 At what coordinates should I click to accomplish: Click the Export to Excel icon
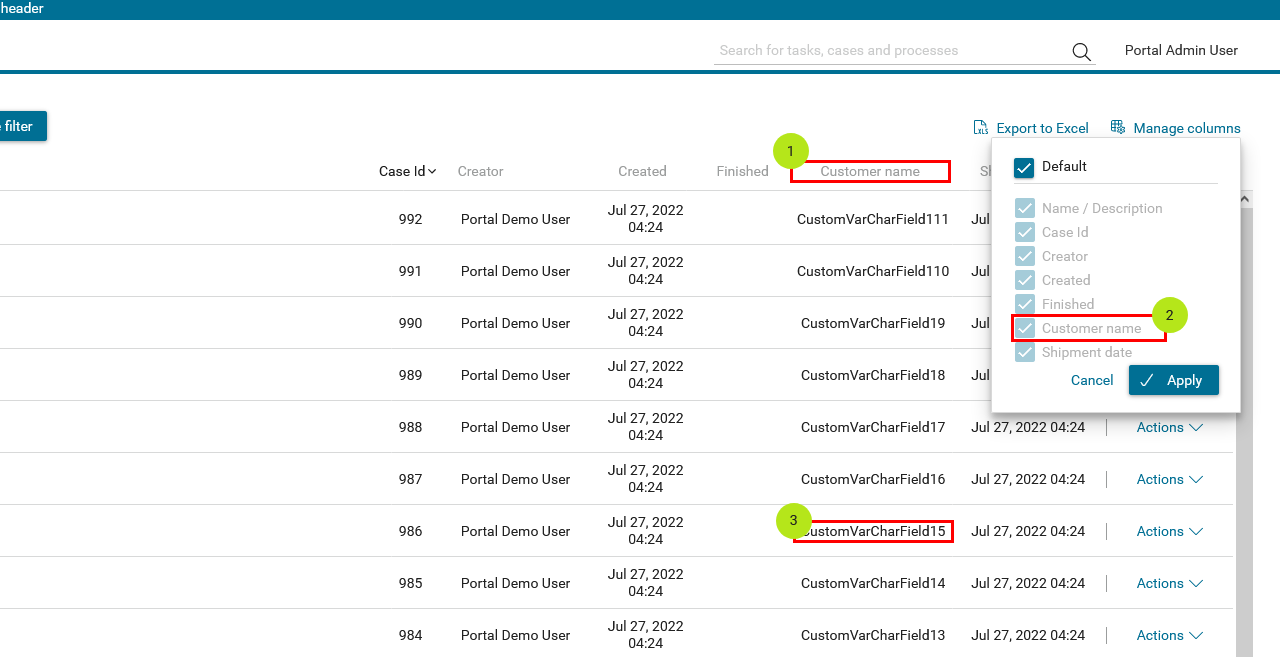981,128
